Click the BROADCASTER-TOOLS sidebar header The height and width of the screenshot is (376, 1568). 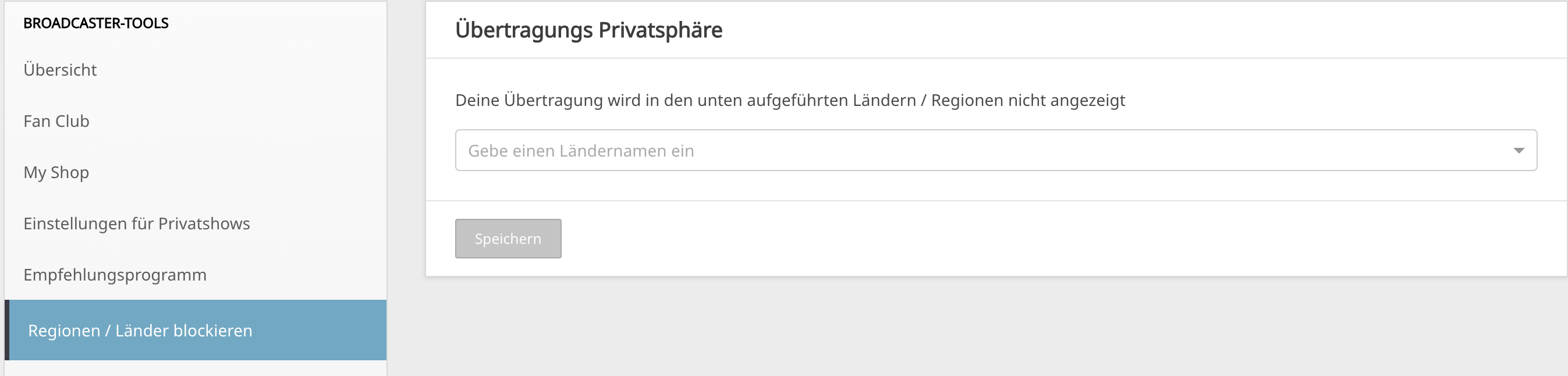(x=96, y=23)
